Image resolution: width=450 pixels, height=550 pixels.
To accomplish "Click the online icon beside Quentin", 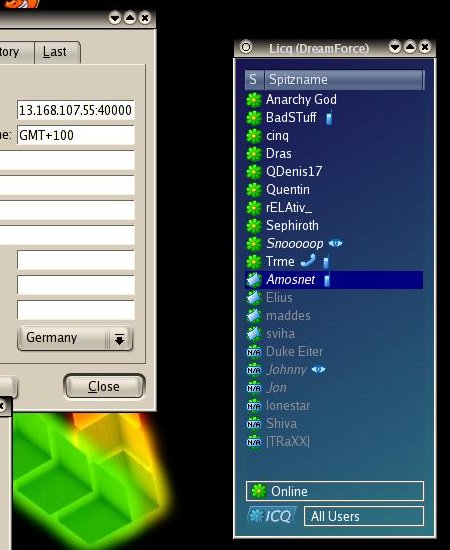I will tap(254, 190).
